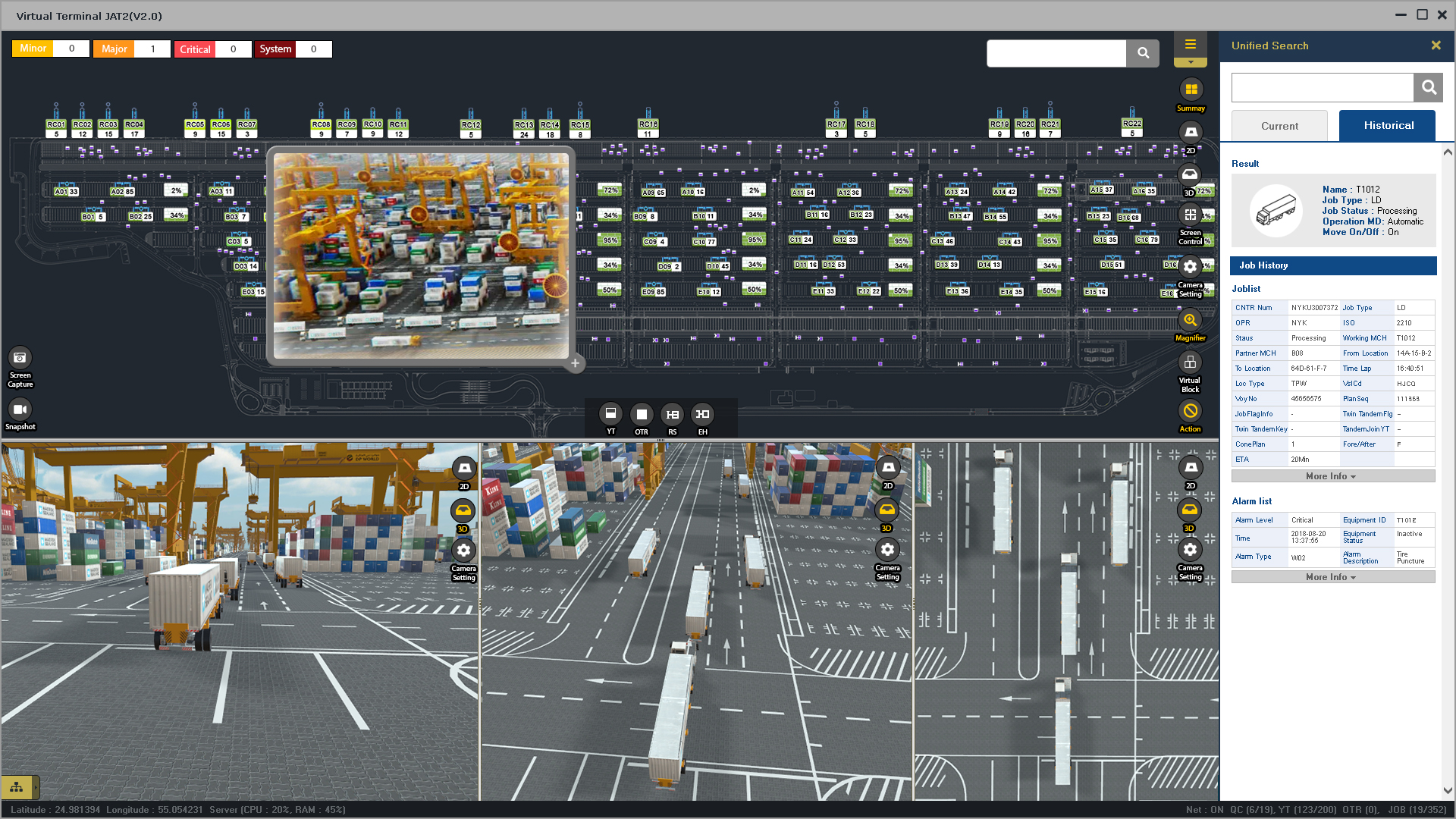Expand Alarm list More Info dropdown
Image resolution: width=1456 pixels, height=819 pixels.
point(1332,577)
